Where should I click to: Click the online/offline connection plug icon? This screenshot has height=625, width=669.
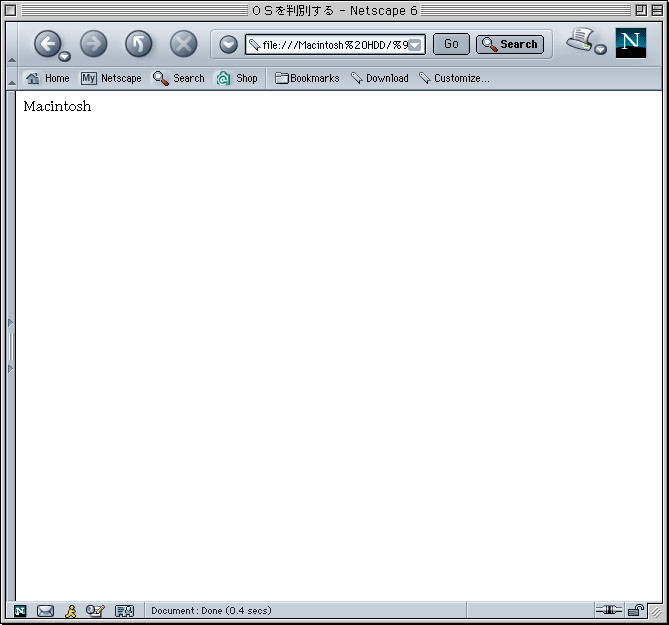point(608,610)
